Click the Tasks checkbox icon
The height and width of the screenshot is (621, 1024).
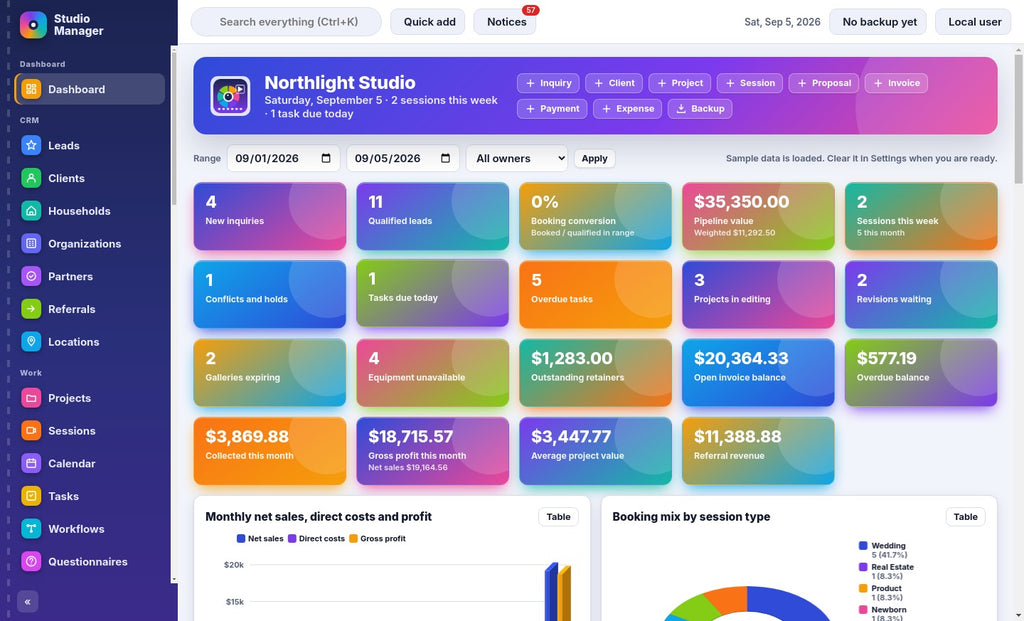coord(31,496)
